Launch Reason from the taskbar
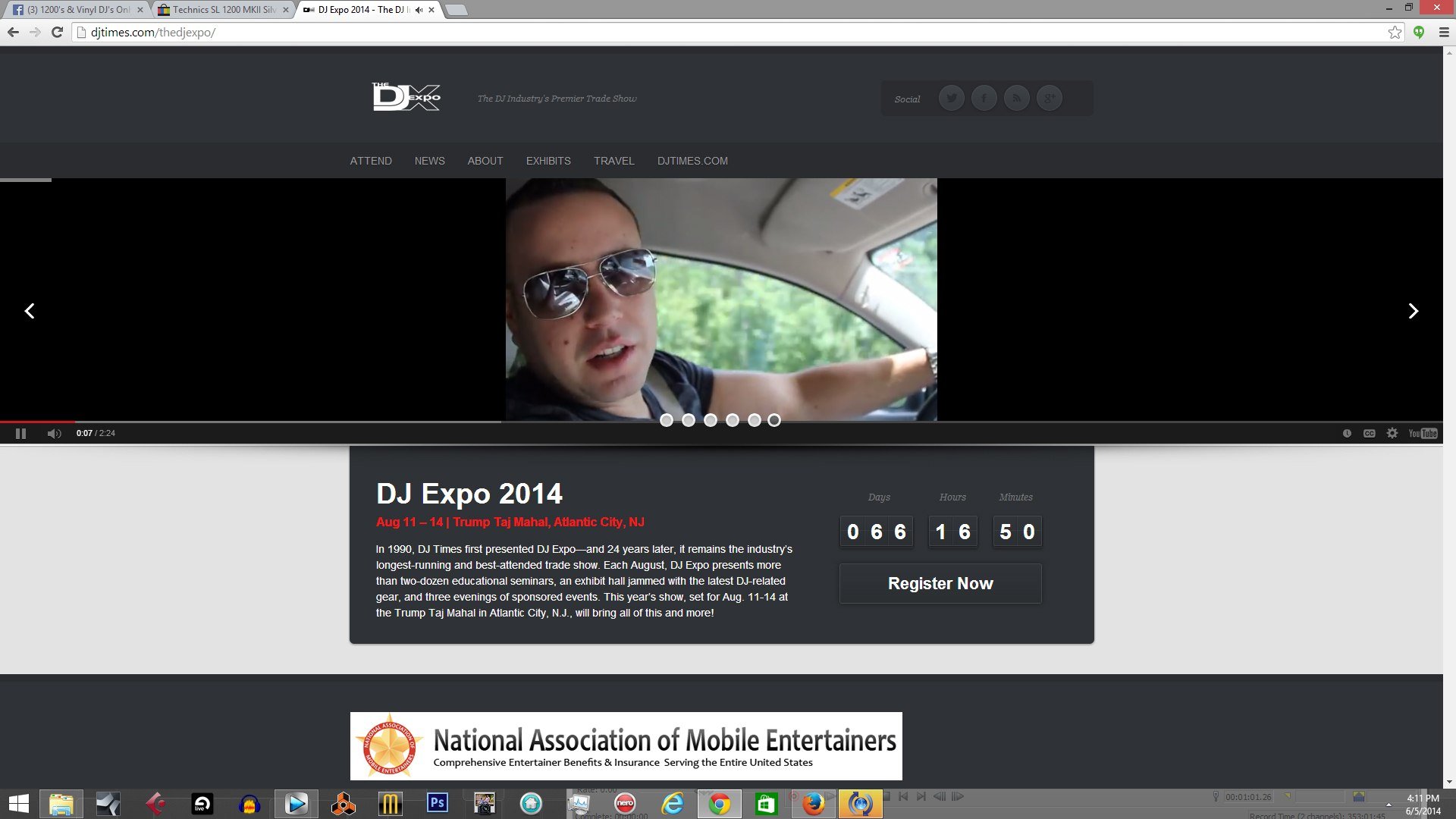This screenshot has height=819, width=1456. (344, 804)
